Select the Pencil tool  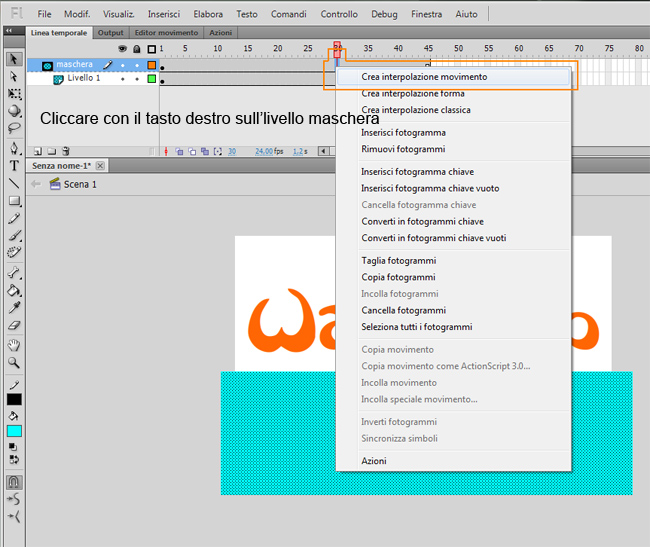14,218
